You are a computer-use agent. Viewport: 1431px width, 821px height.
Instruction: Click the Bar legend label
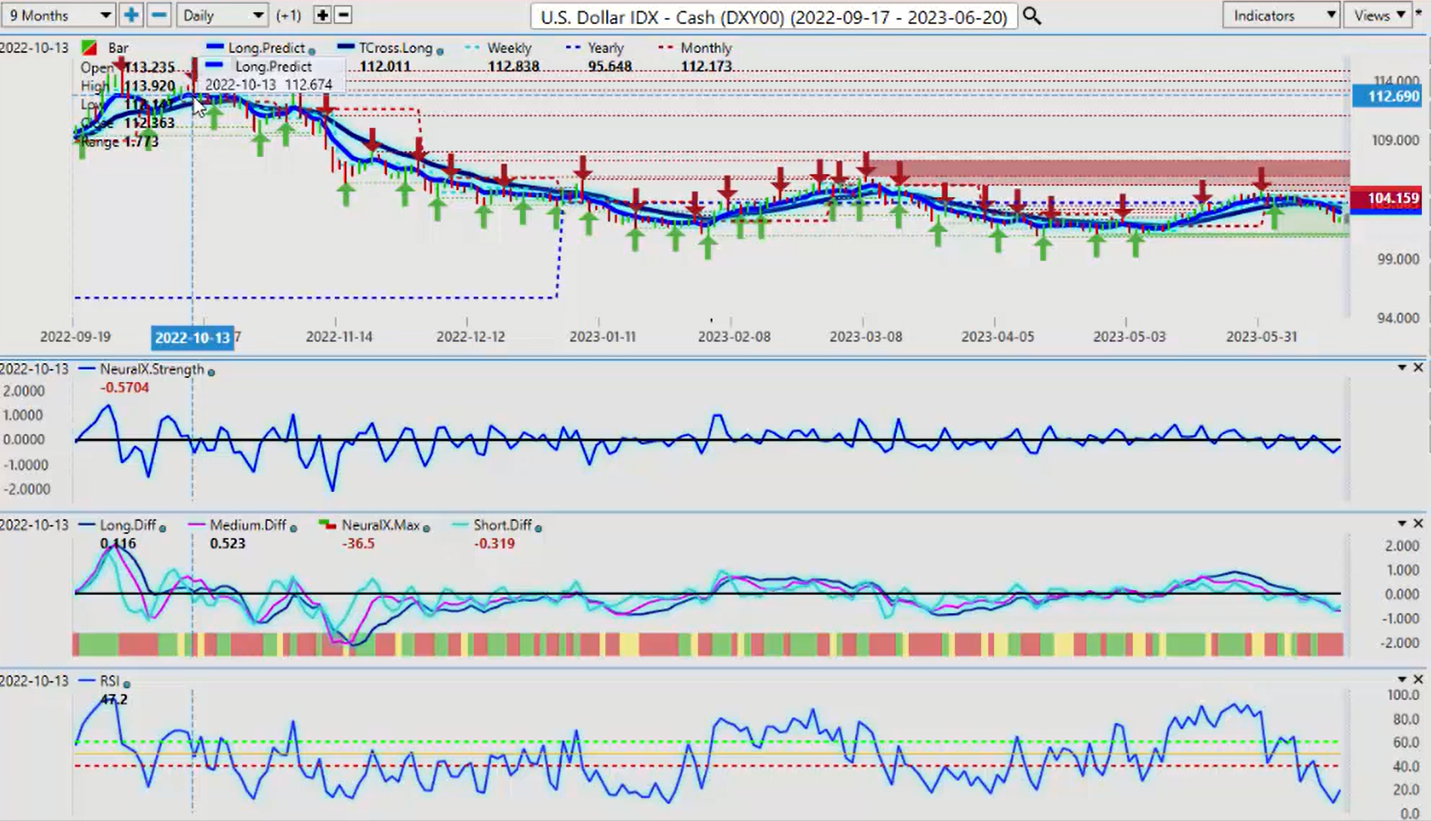(x=118, y=48)
